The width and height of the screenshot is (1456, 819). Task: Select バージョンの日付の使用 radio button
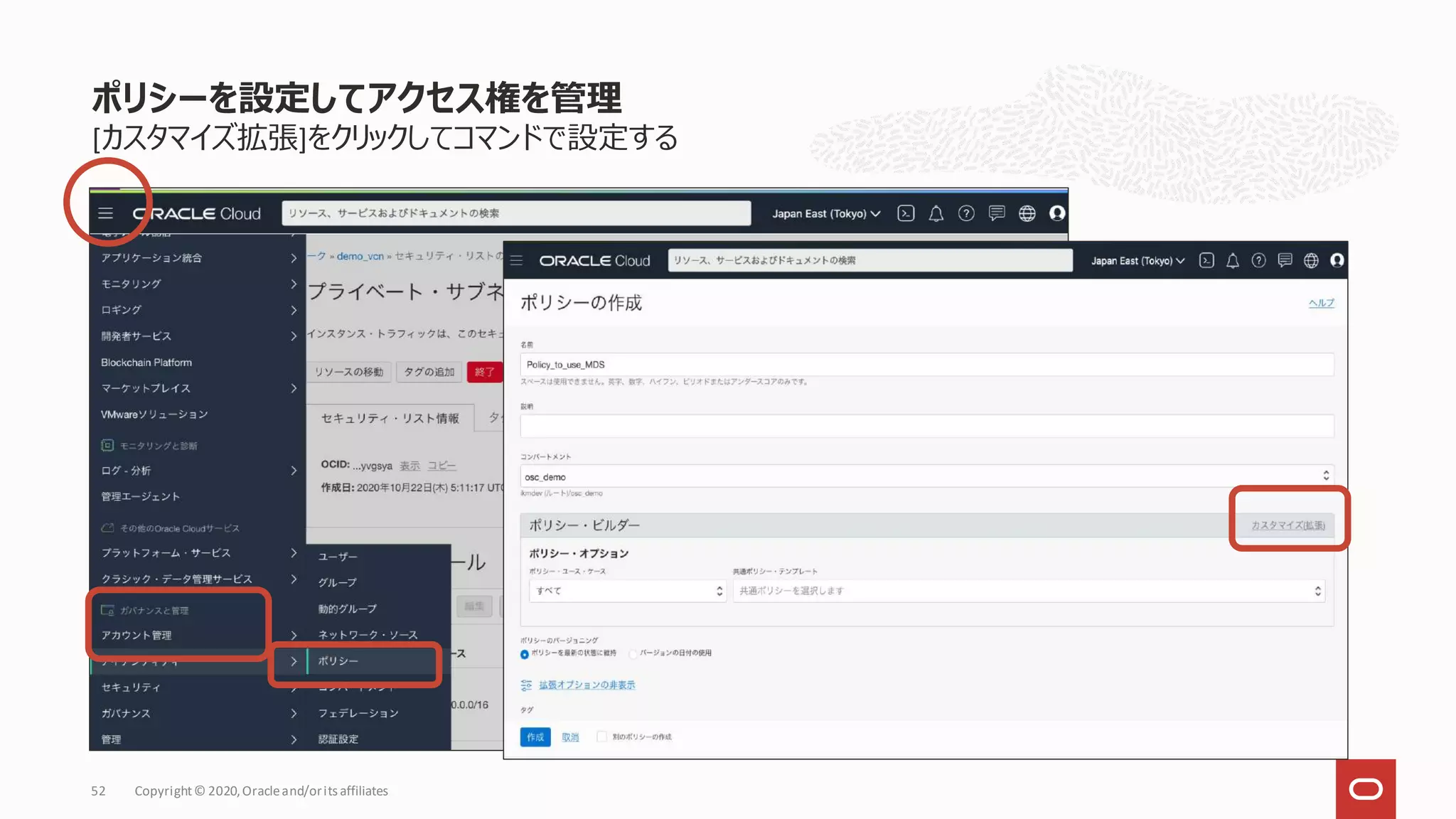633,653
